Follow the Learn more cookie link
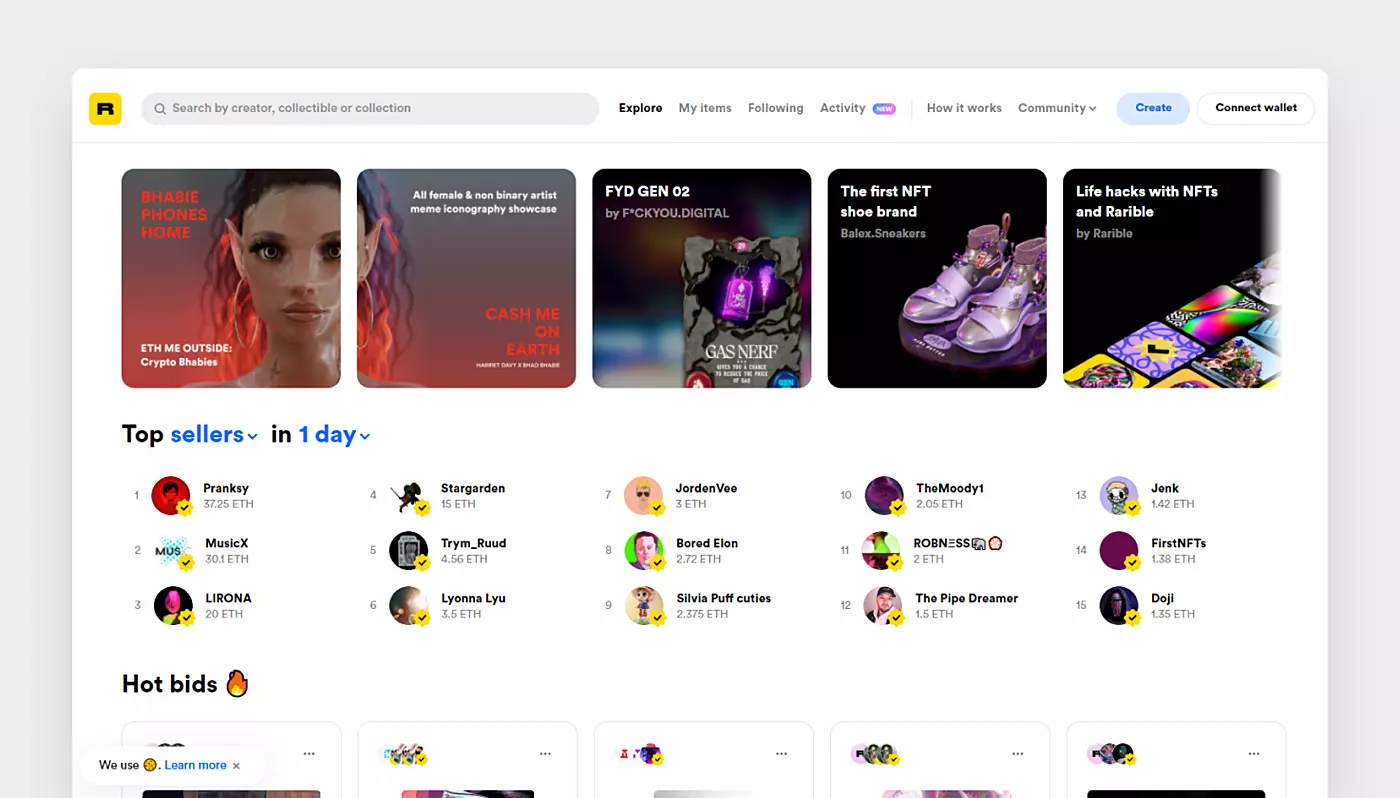This screenshot has width=1400, height=798. click(195, 765)
